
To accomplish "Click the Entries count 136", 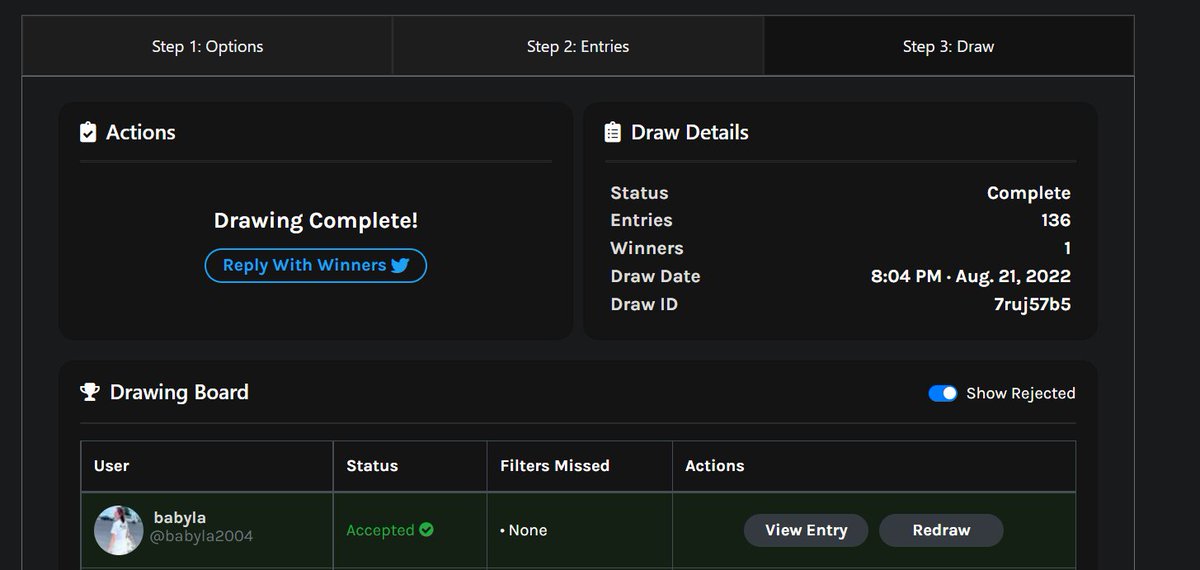I will point(1055,220).
